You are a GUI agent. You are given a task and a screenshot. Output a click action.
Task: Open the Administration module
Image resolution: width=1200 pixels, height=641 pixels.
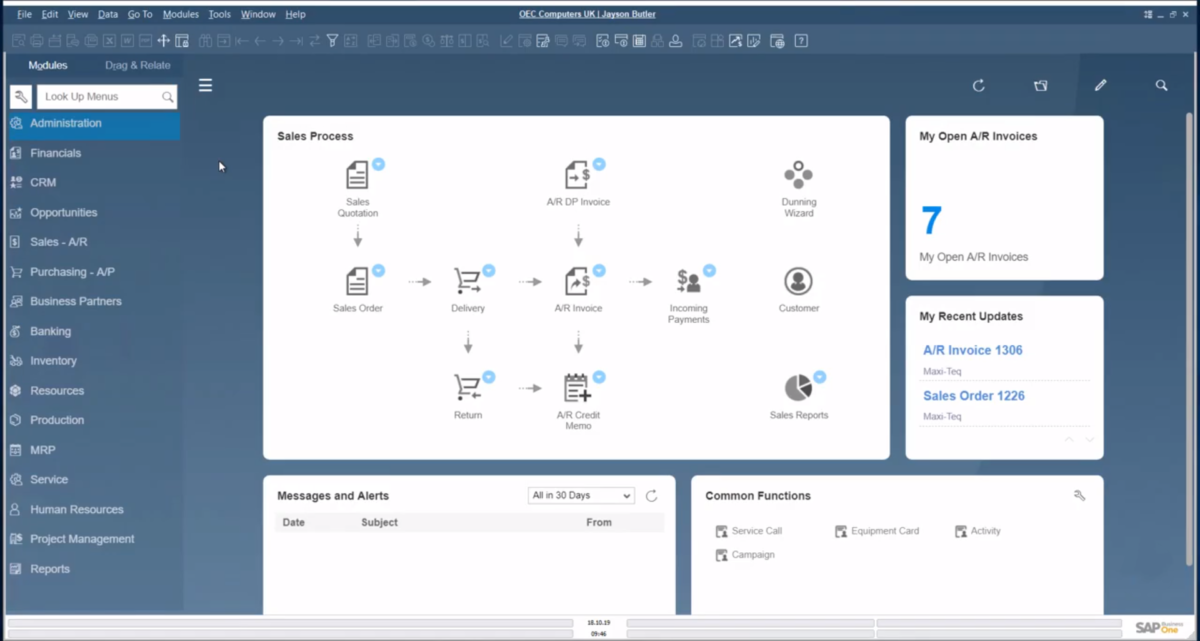[91, 123]
